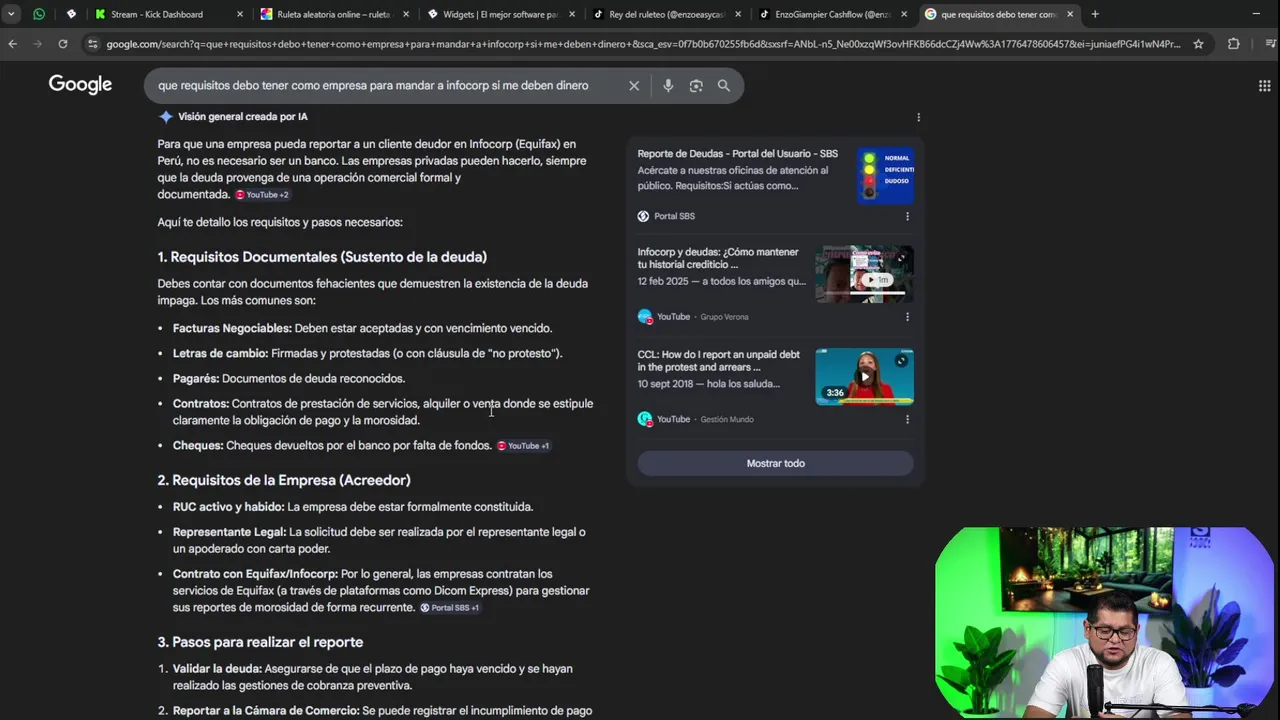The image size is (1280, 720).
Task: Close the Stream - Kick Dashboard tab
Action: [x=240, y=14]
